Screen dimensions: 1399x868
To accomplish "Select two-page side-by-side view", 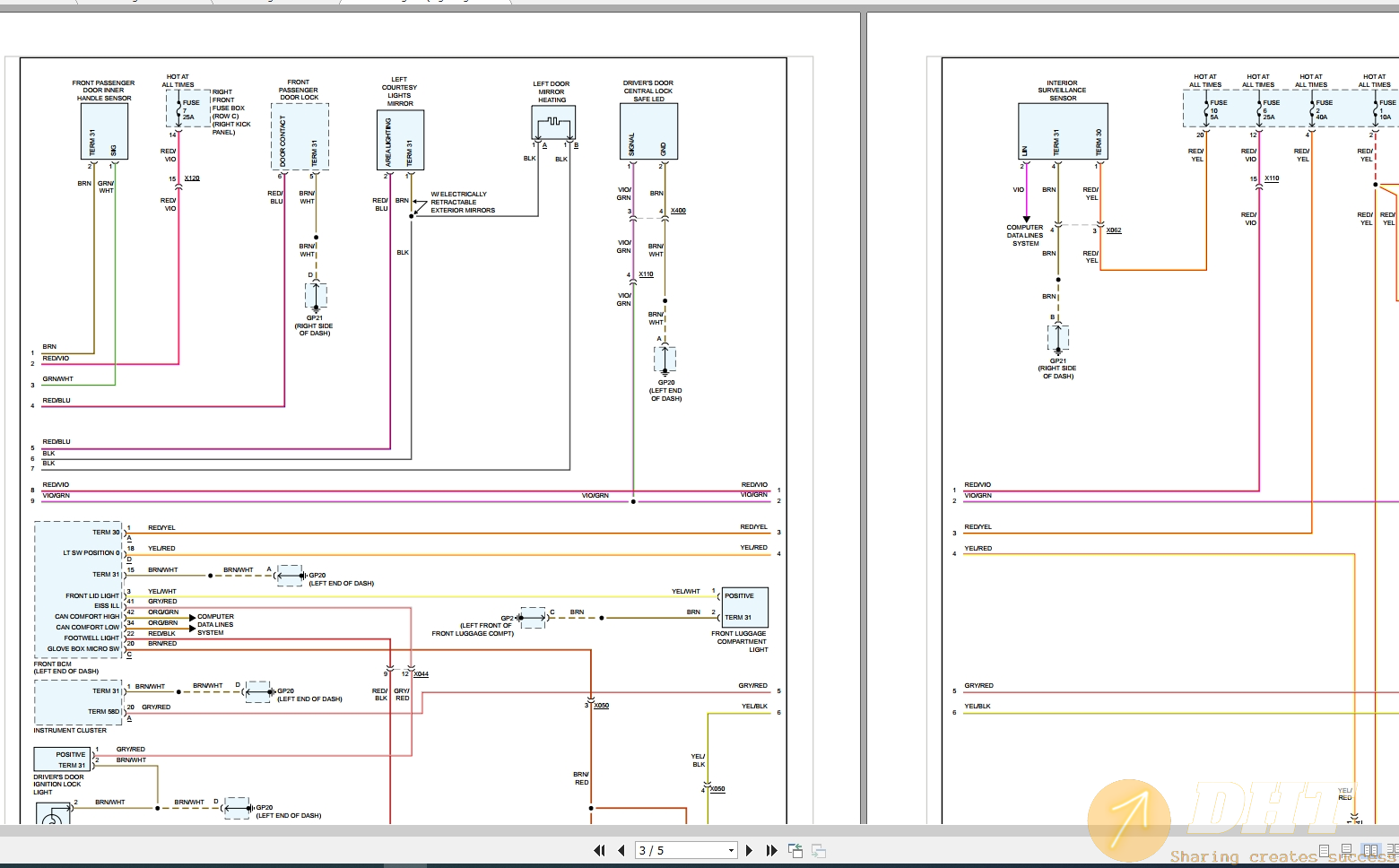I will (x=1370, y=850).
